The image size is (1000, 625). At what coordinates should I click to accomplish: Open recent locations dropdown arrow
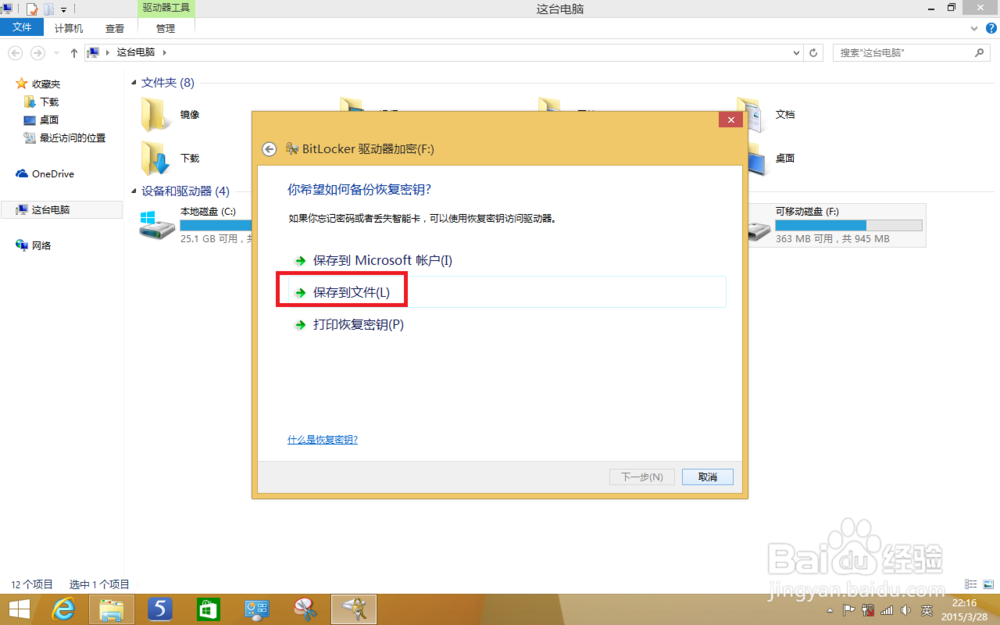point(56,53)
